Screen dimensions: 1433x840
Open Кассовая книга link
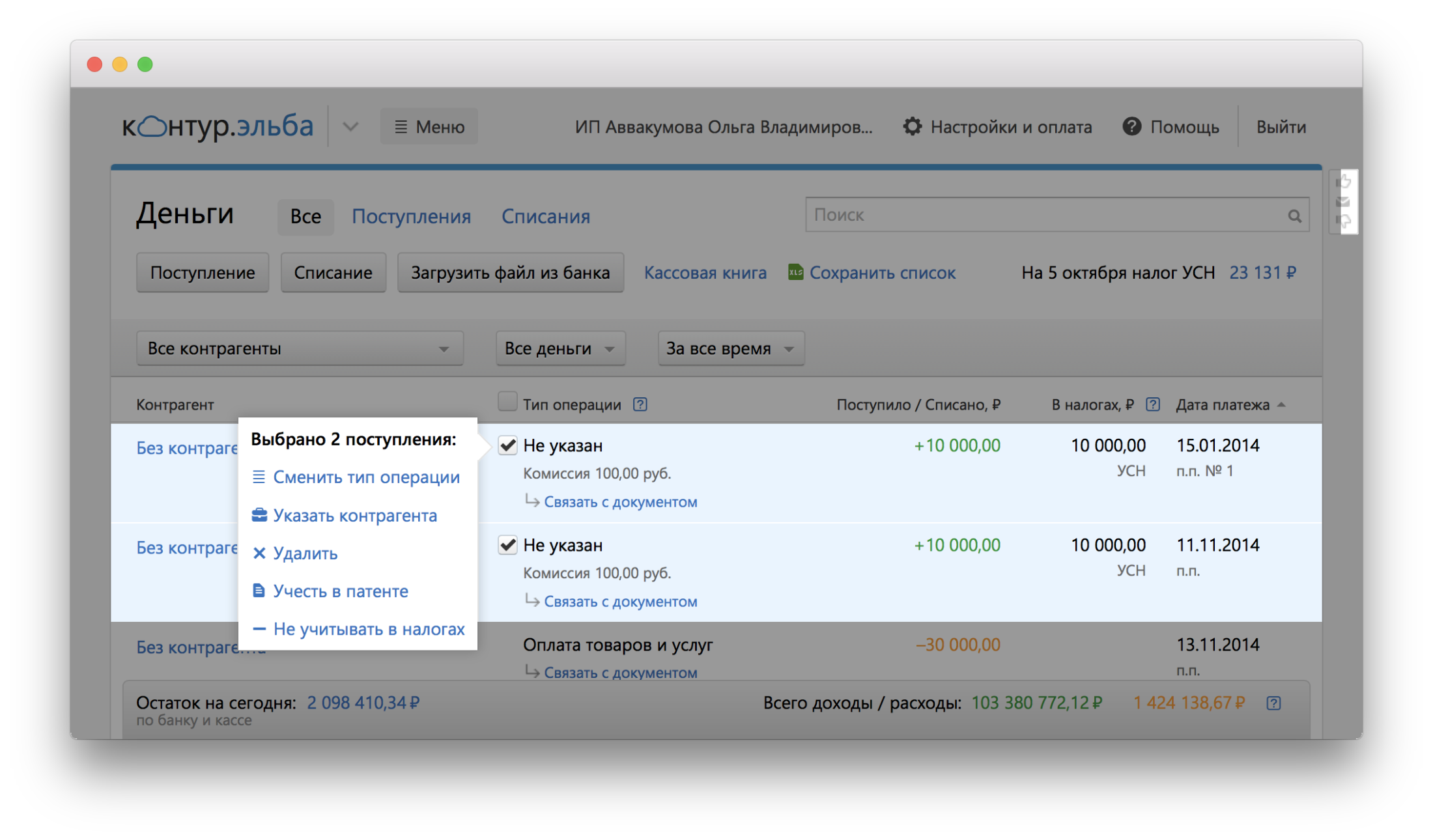705,273
